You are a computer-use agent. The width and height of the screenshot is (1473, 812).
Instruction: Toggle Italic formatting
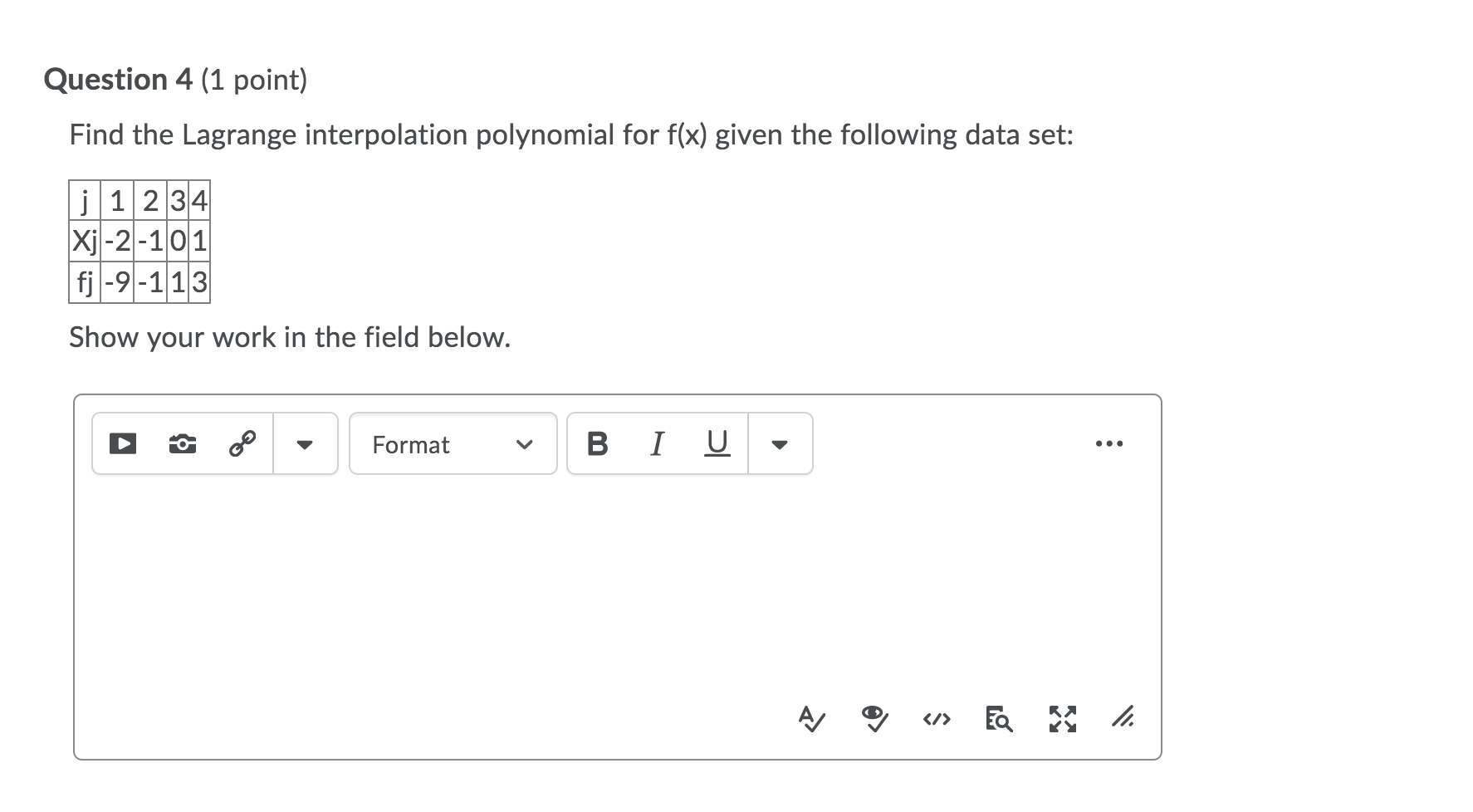point(657,444)
